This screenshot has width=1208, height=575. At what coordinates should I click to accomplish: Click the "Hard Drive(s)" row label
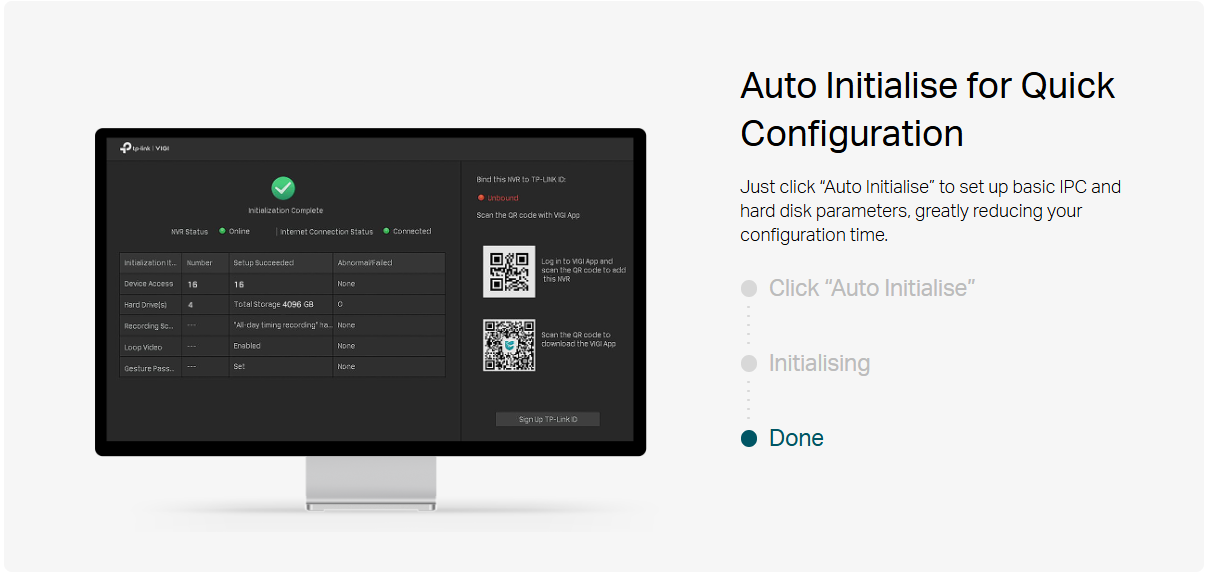[145, 304]
